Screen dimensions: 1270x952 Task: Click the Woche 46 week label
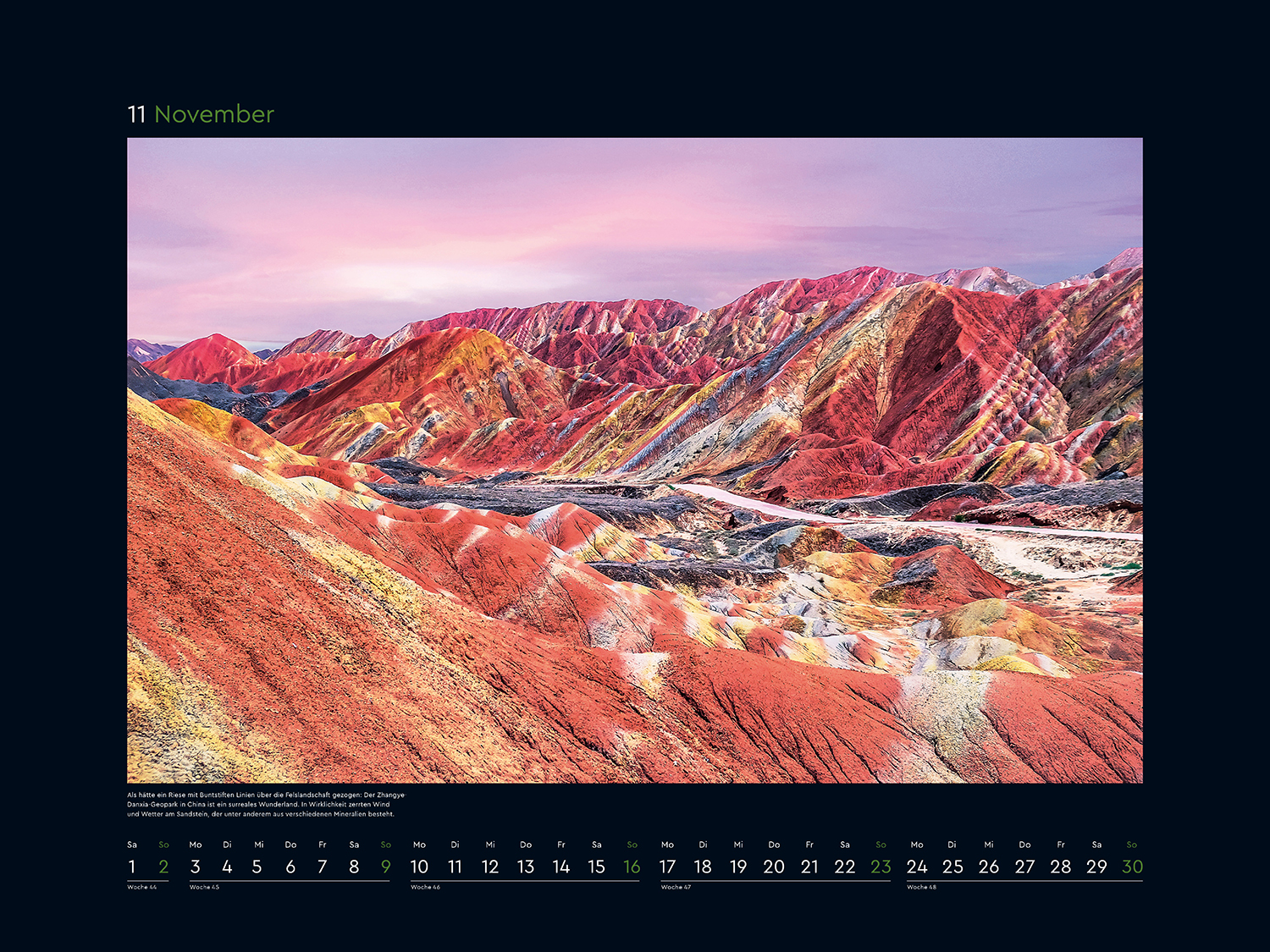[x=425, y=887]
